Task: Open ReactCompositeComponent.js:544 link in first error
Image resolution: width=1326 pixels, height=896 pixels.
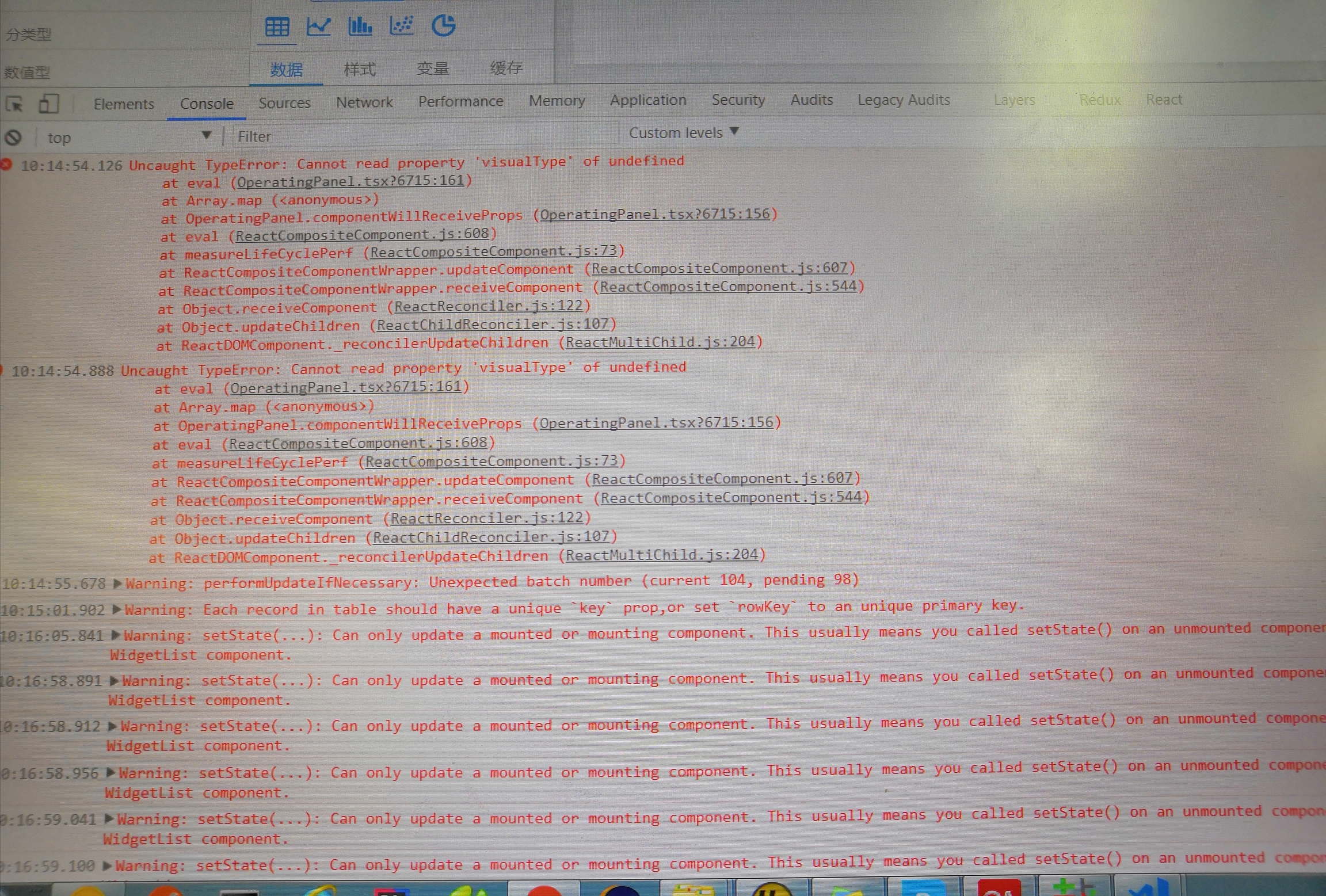Action: coord(728,286)
